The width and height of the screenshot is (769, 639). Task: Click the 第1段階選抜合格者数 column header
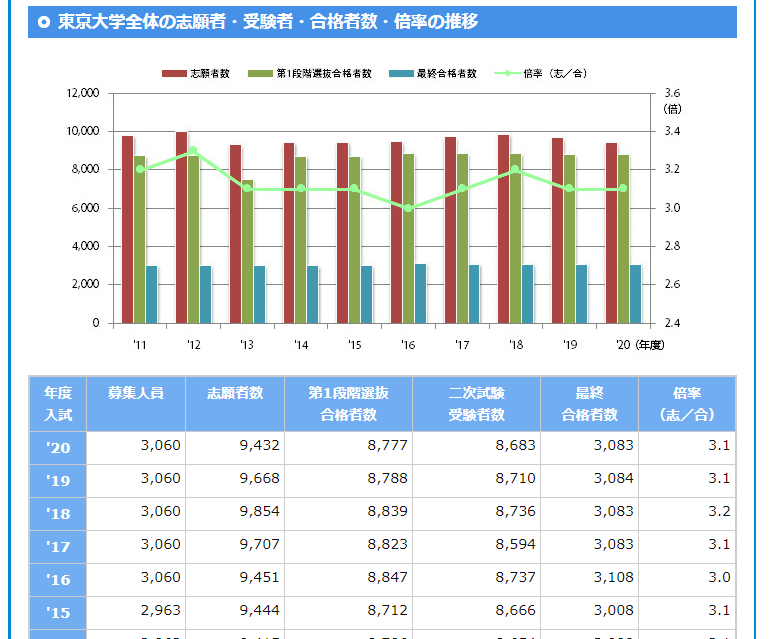coord(349,404)
